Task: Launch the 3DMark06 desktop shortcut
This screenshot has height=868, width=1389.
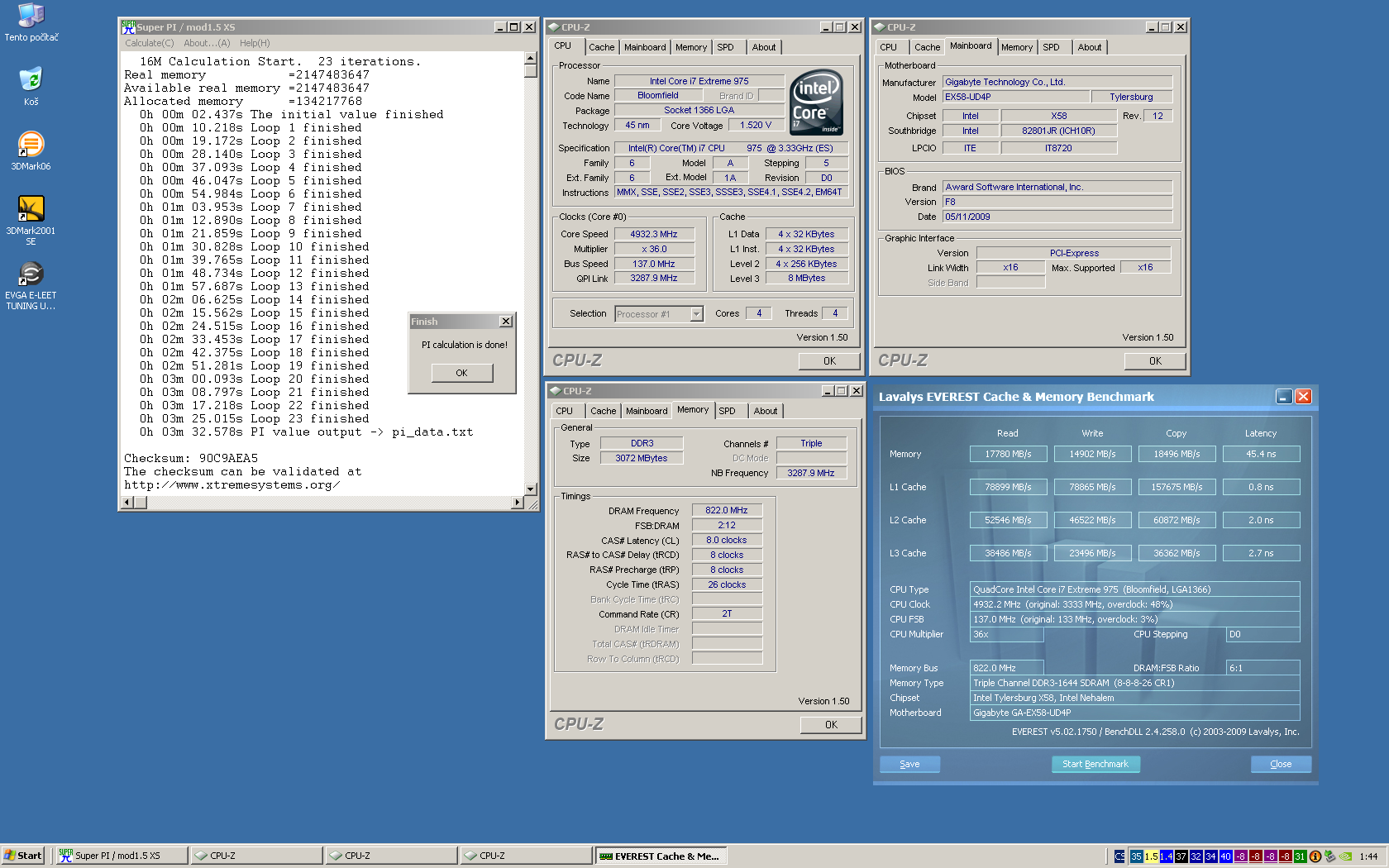Action: point(31,151)
